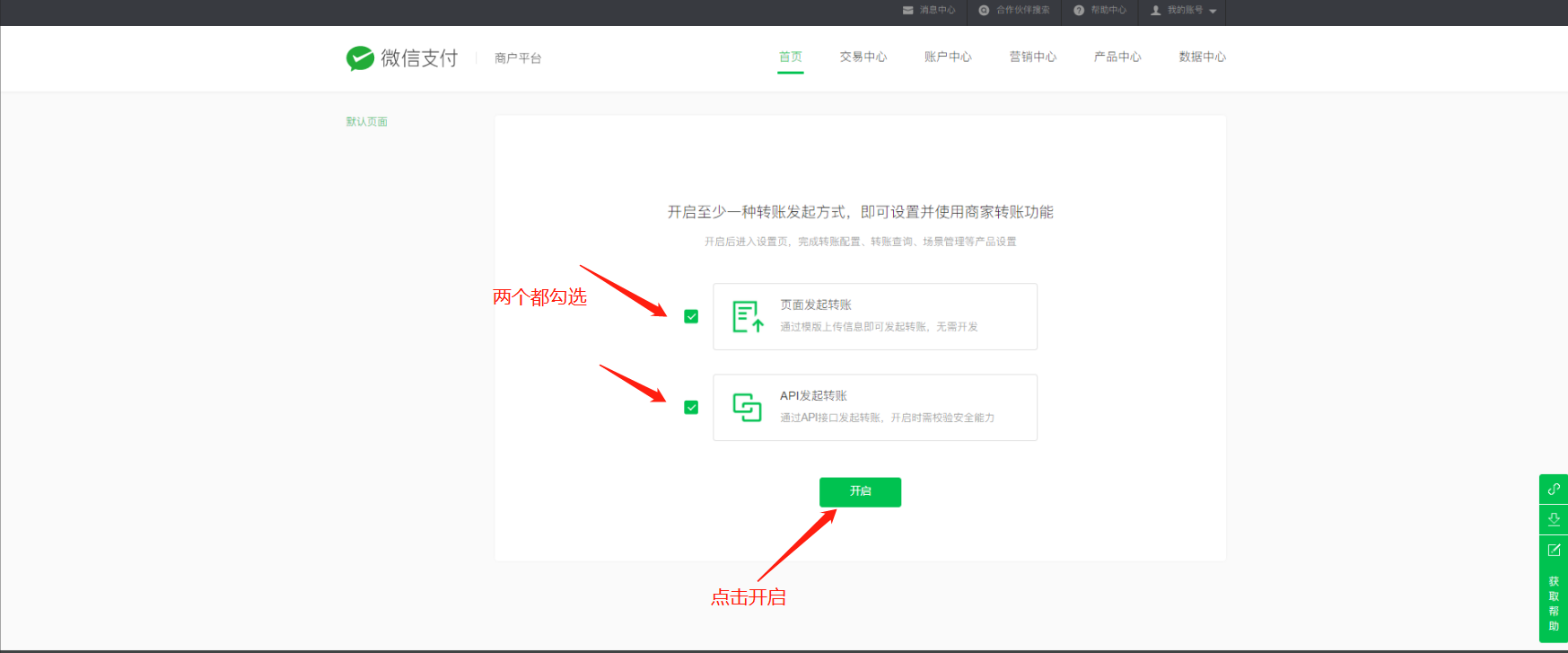The image size is (1568, 653).
Task: Switch to the 账户中心 tab
Action: pos(948,57)
